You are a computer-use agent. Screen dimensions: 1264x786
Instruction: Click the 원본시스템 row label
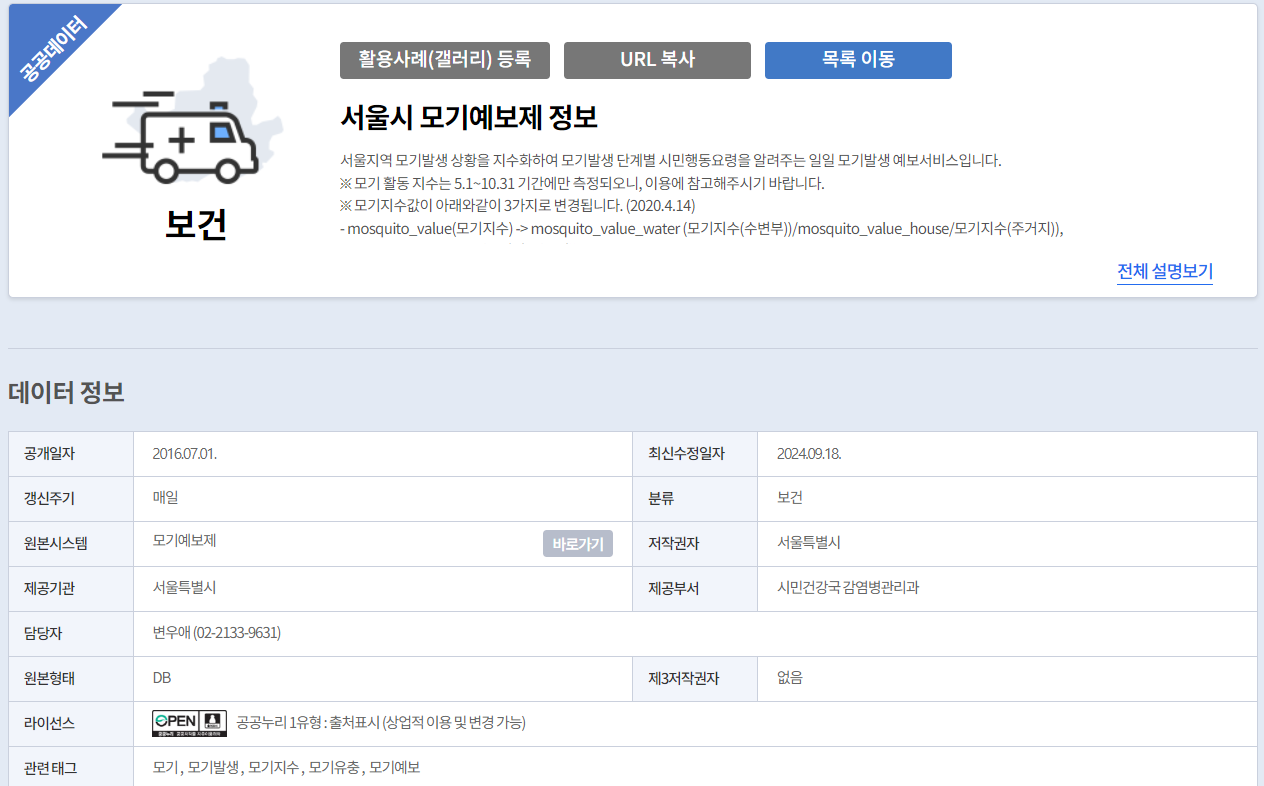click(56, 544)
